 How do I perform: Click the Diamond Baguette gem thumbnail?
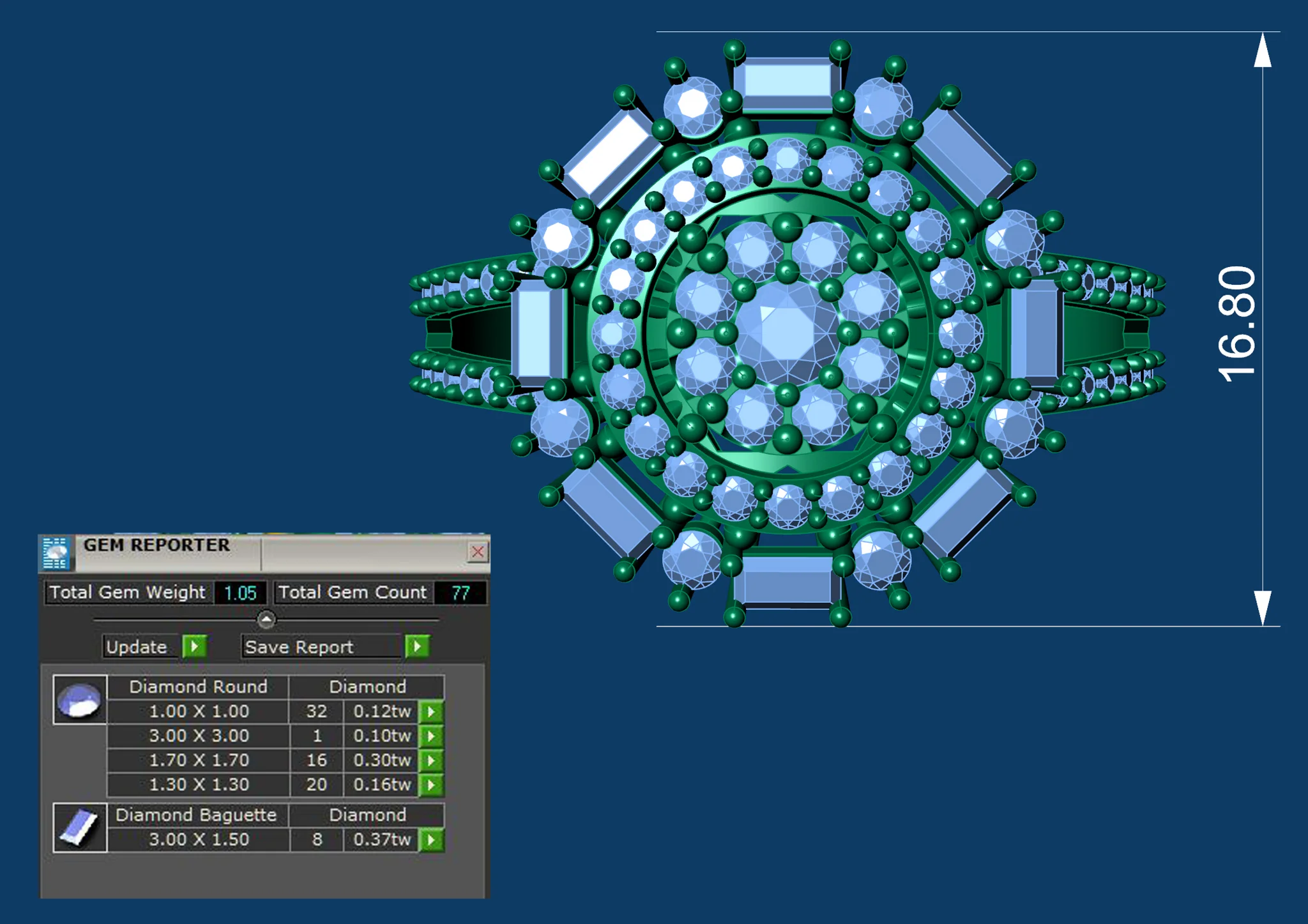tap(80, 828)
